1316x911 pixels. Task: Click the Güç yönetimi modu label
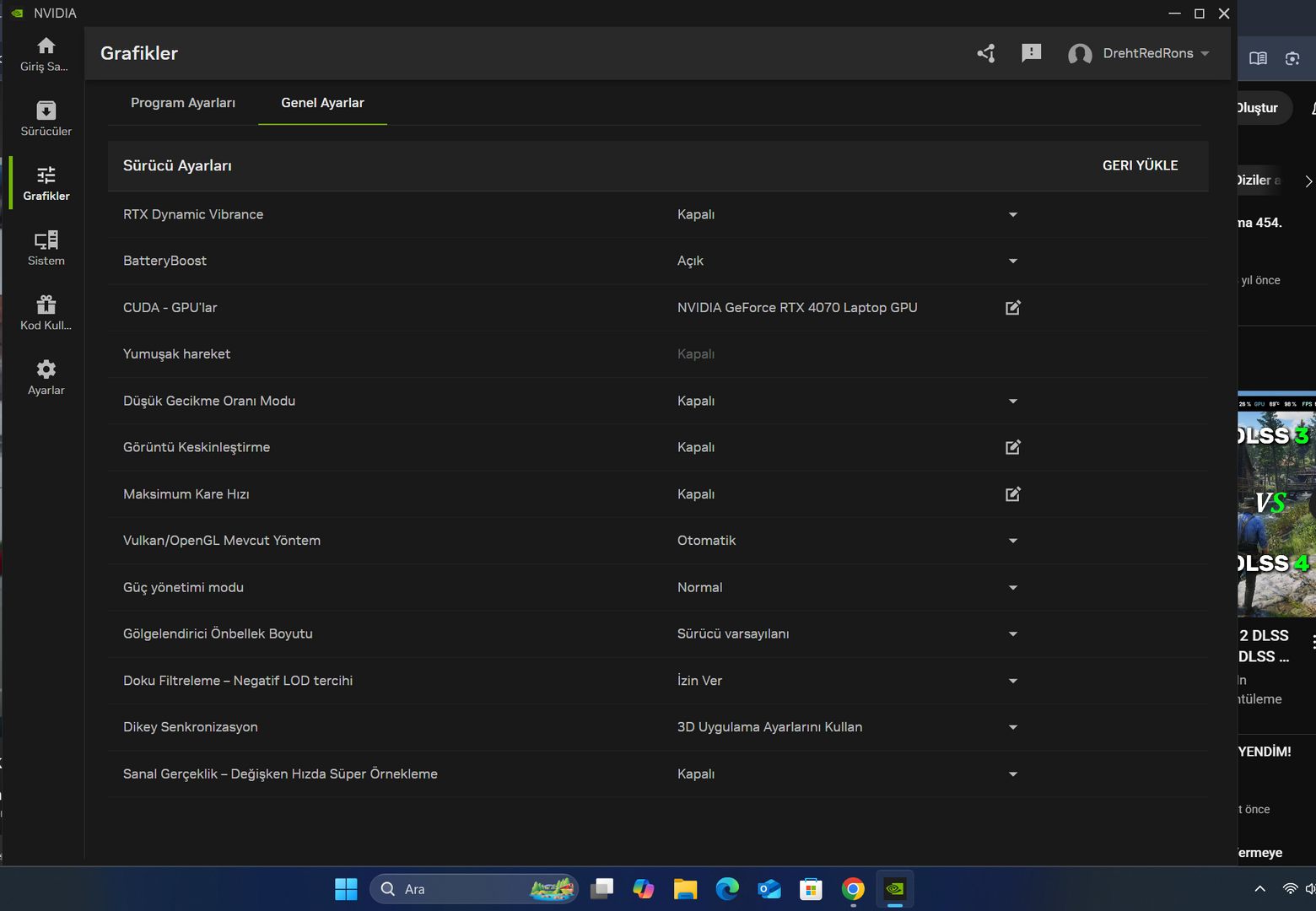point(183,587)
